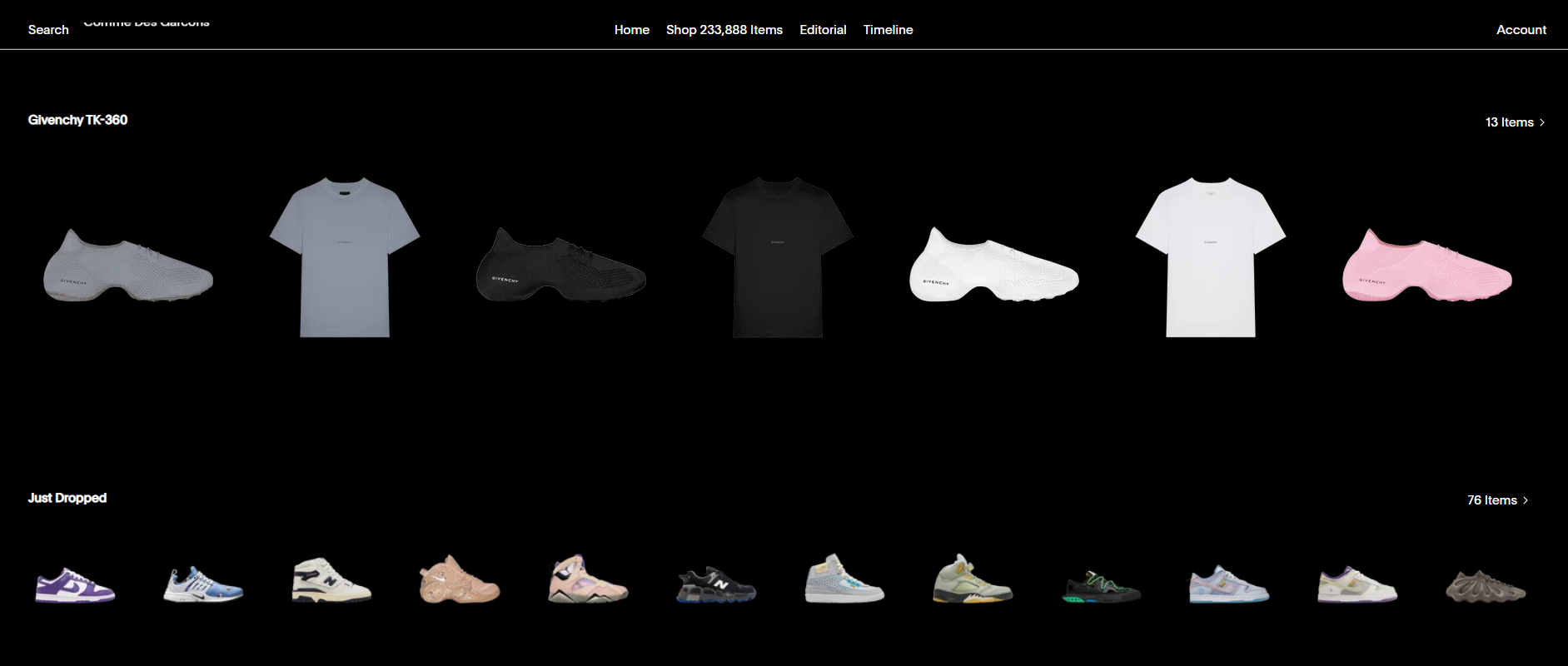Screen dimensions: 1568x666
Task: Select the cream low-top with purple accents
Action: (1357, 584)
